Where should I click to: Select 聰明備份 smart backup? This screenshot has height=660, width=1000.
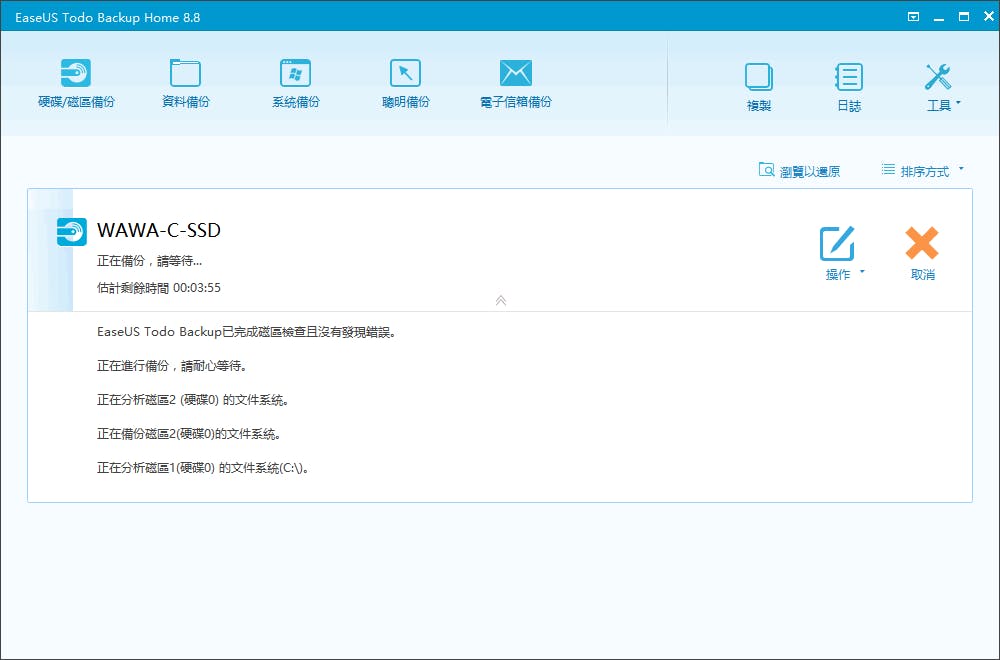pyautogui.click(x=406, y=84)
